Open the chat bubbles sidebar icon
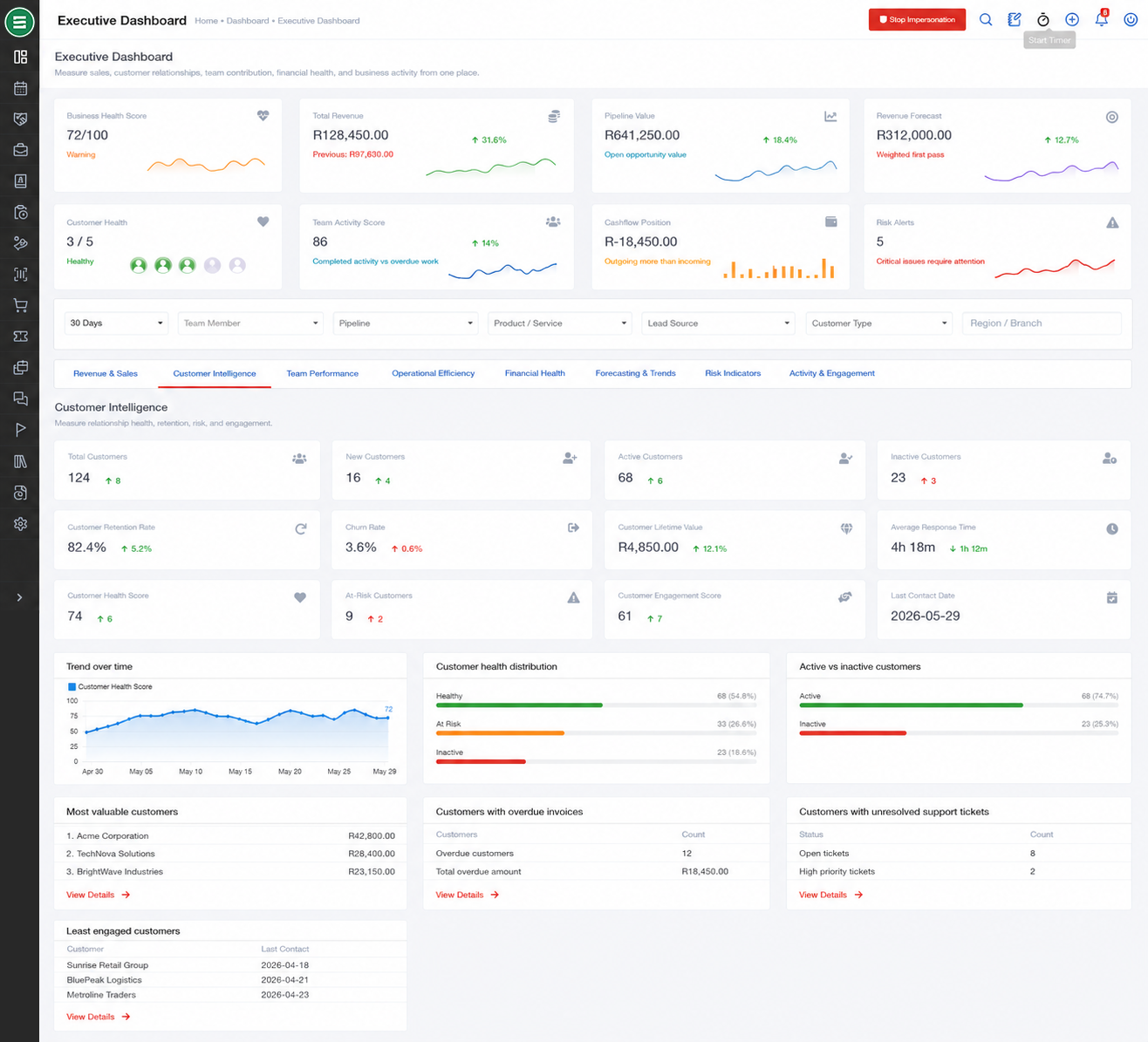1148x1042 pixels. point(20,398)
